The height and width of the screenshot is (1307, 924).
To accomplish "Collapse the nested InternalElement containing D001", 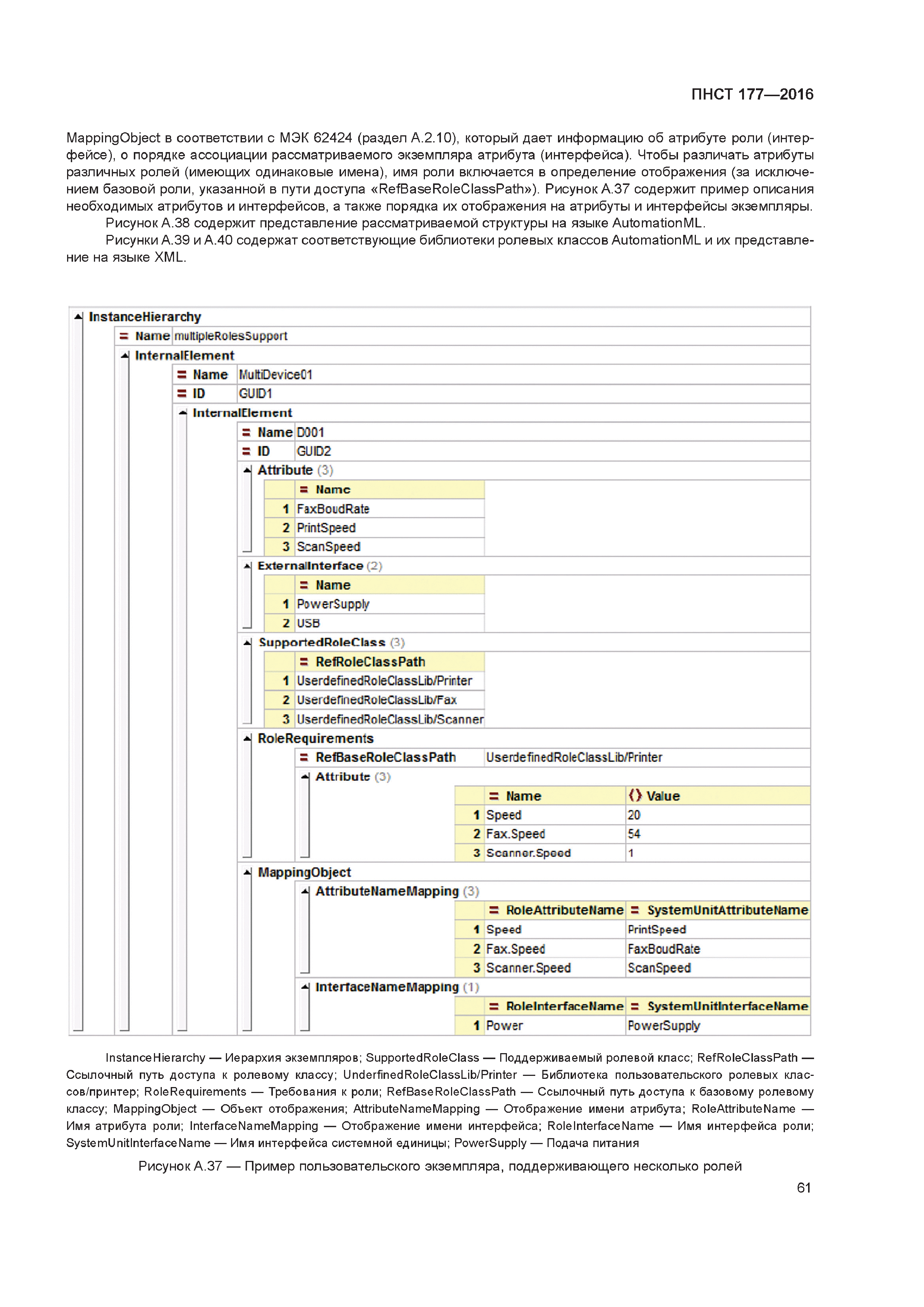I will coord(182,413).
